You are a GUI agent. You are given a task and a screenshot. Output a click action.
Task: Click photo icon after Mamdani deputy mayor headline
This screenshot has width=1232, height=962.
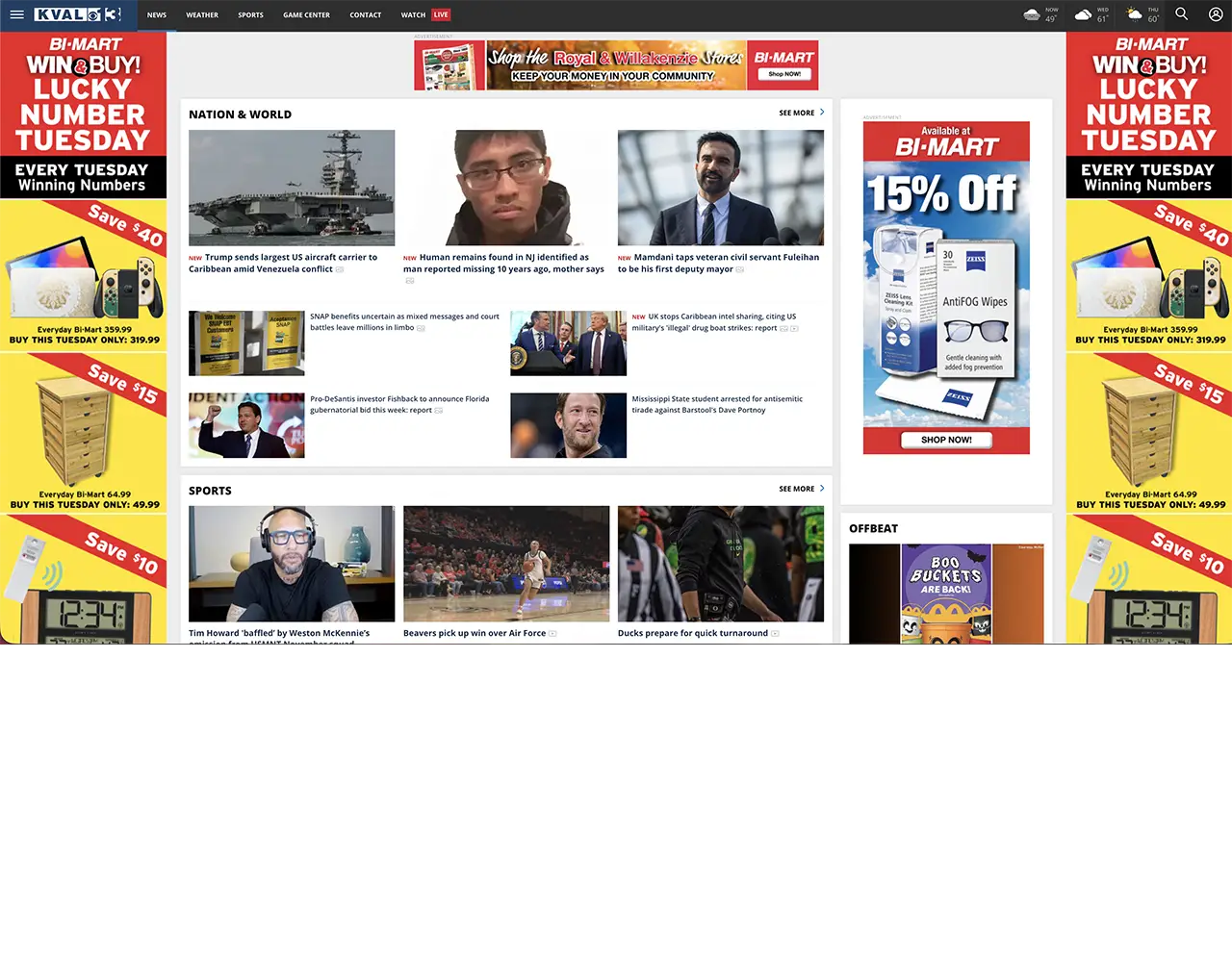point(740,269)
